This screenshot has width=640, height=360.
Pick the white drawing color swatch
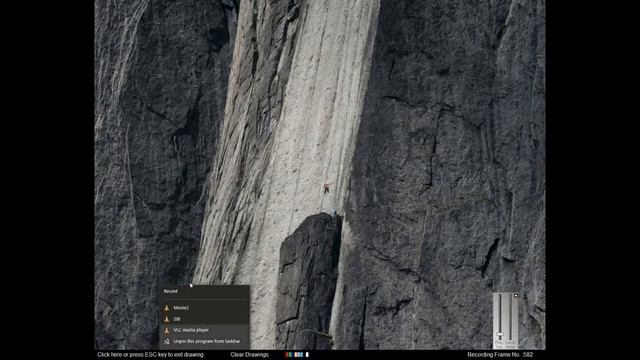click(x=307, y=355)
